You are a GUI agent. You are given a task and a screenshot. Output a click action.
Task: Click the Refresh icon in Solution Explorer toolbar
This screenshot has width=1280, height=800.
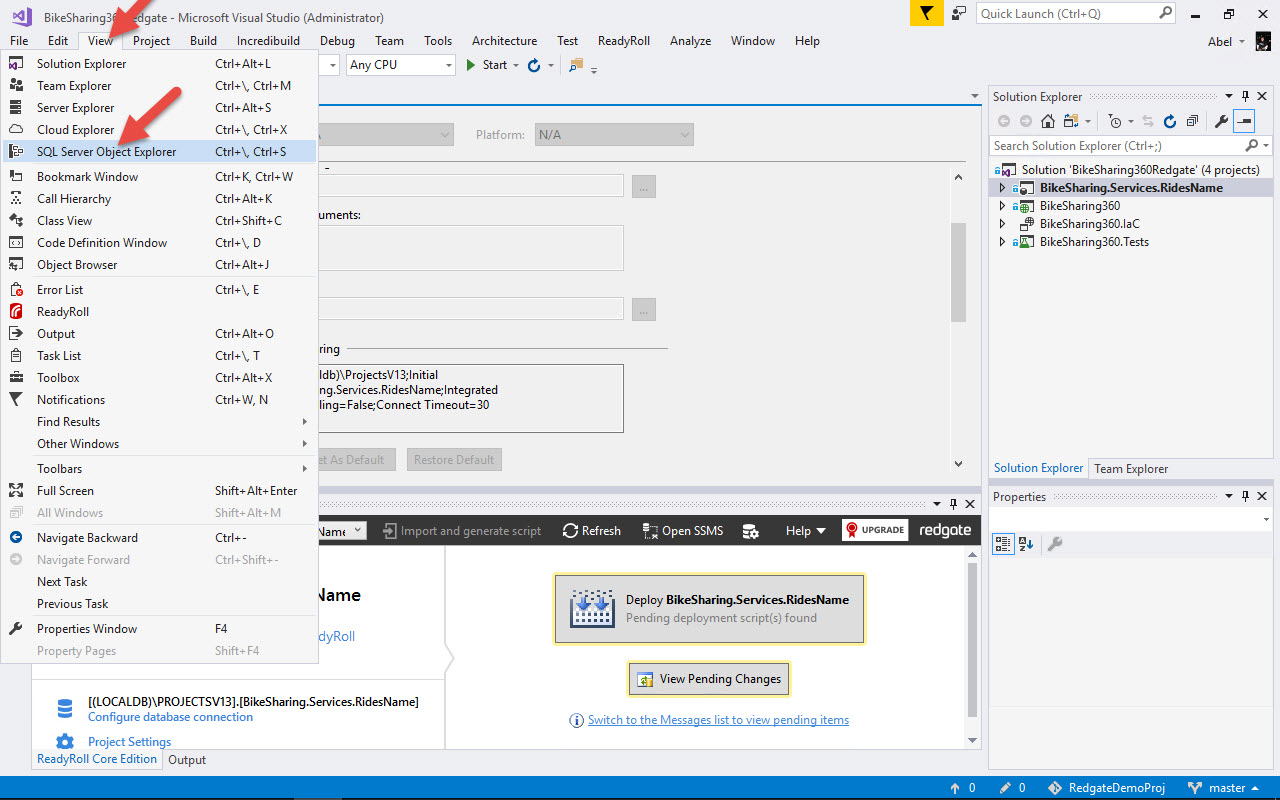coord(1170,121)
